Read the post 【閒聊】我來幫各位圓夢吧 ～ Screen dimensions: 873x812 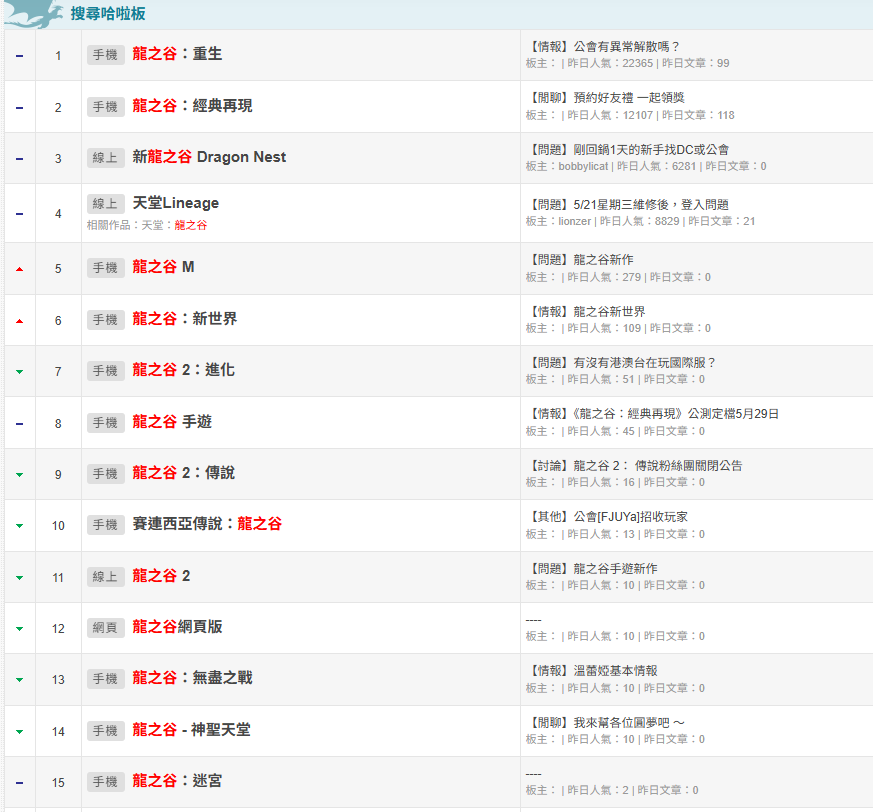pyautogui.click(x=606, y=722)
